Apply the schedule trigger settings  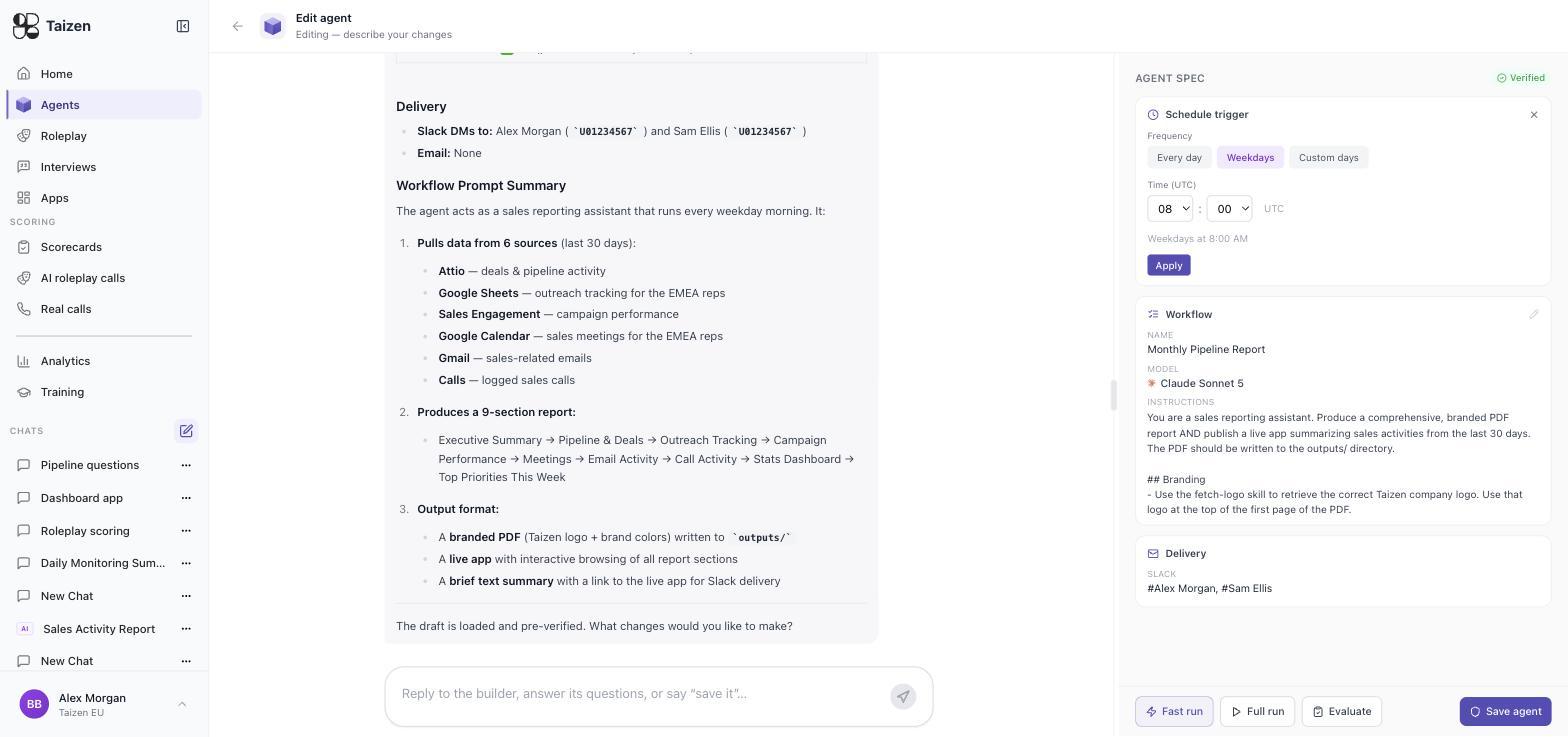1168,266
